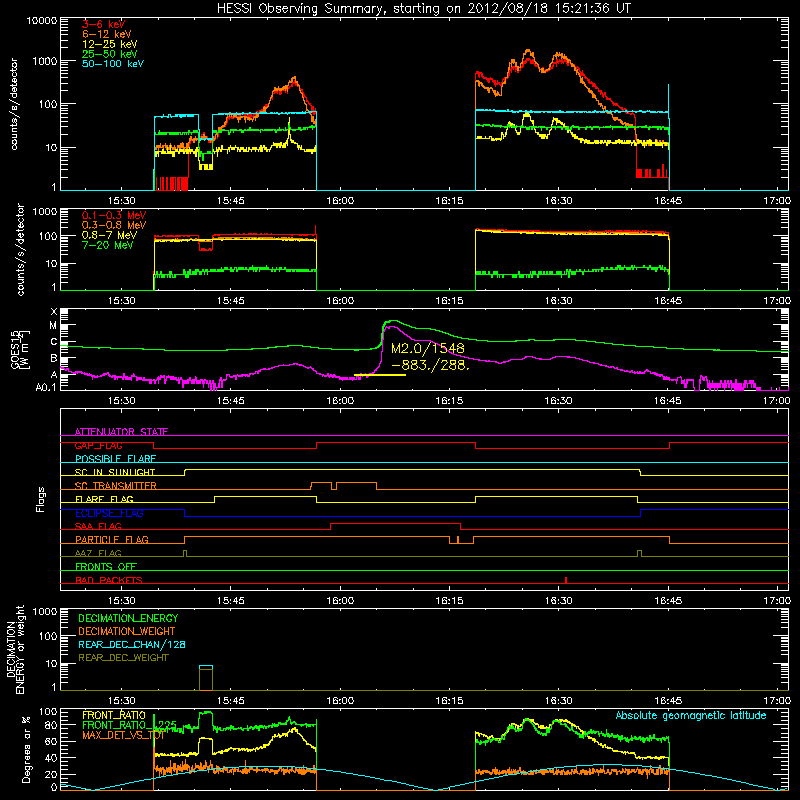800x800 pixels.
Task: Click the green '25-50 keV' legend label
Action: 110,54
